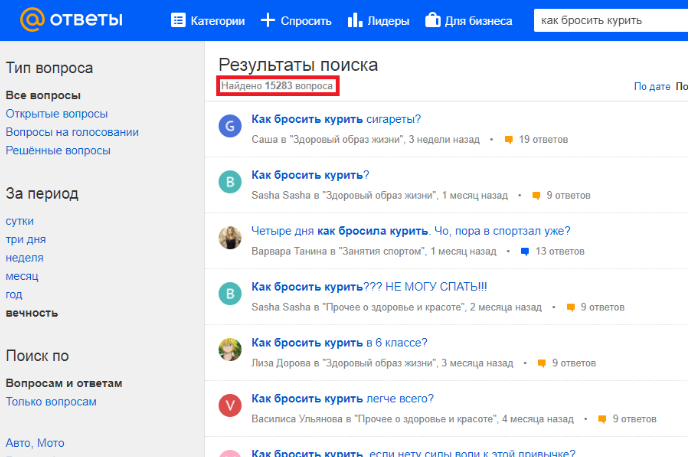
Task: Click Варвара Танина's photo avatar
Action: [230, 237]
